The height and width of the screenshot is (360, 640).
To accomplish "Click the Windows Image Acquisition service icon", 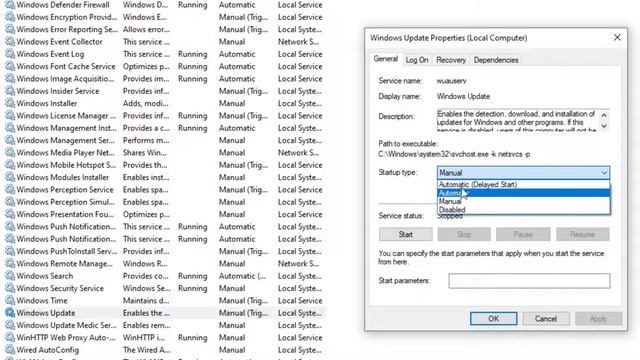I will (10, 79).
